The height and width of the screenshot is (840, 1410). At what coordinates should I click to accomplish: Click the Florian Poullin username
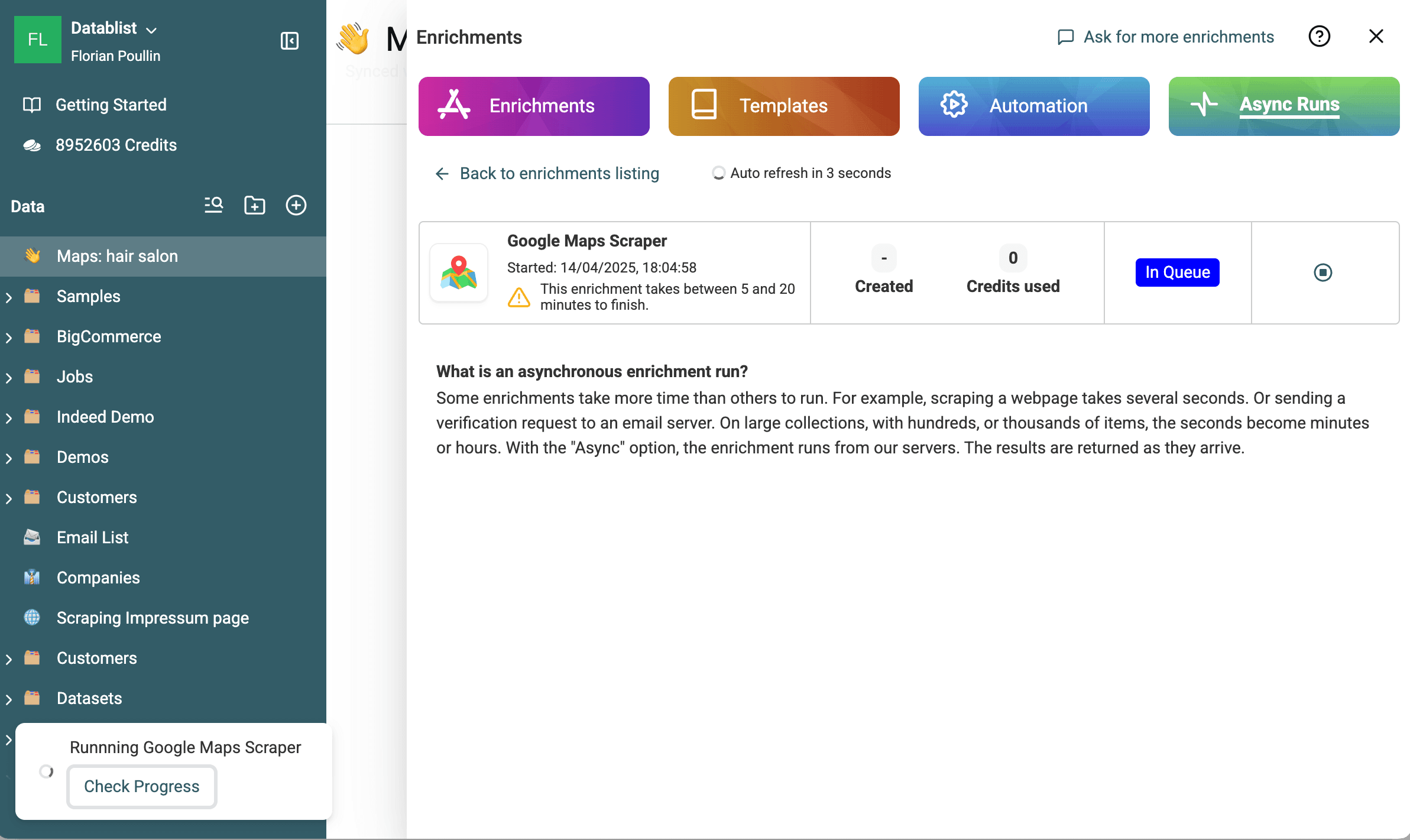point(116,56)
